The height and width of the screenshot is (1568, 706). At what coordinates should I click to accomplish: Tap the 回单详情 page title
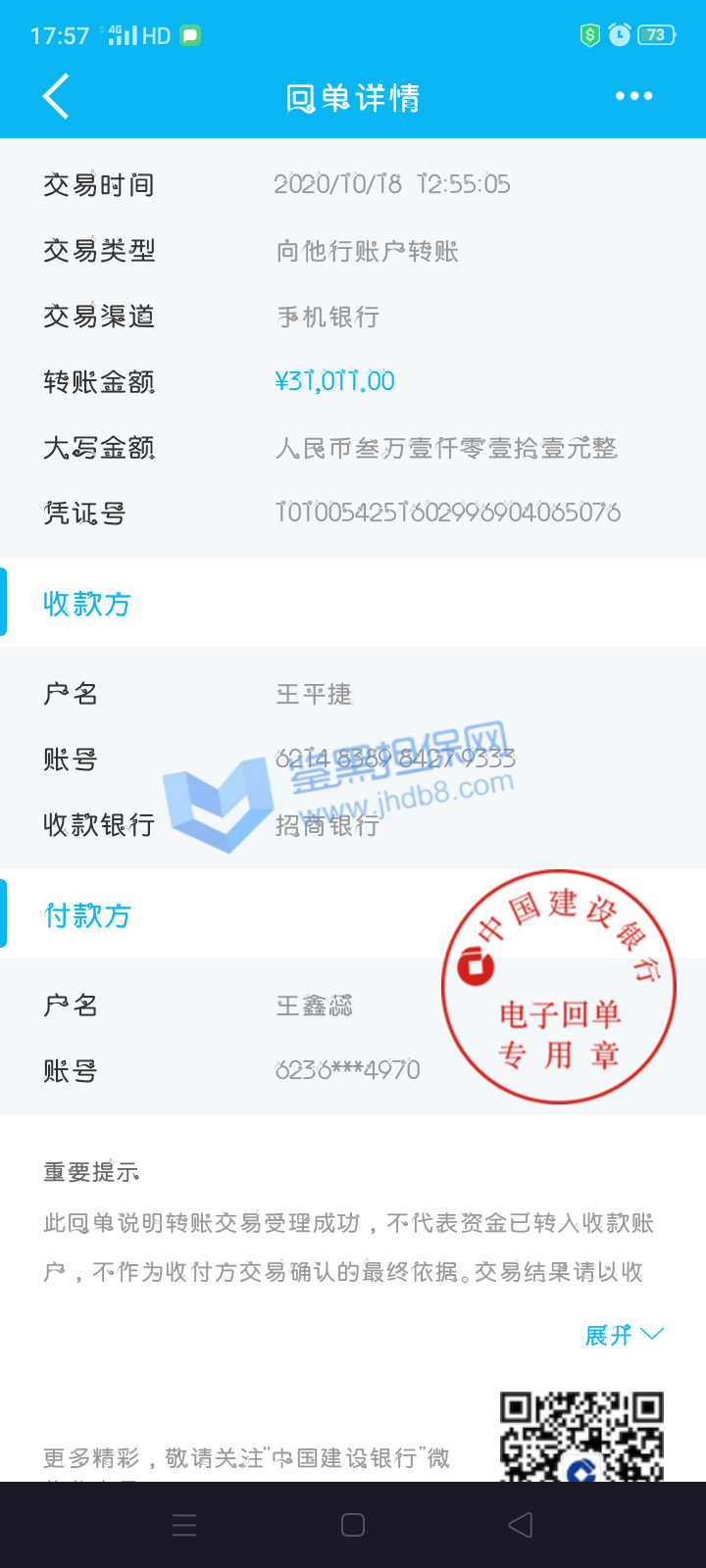click(353, 98)
